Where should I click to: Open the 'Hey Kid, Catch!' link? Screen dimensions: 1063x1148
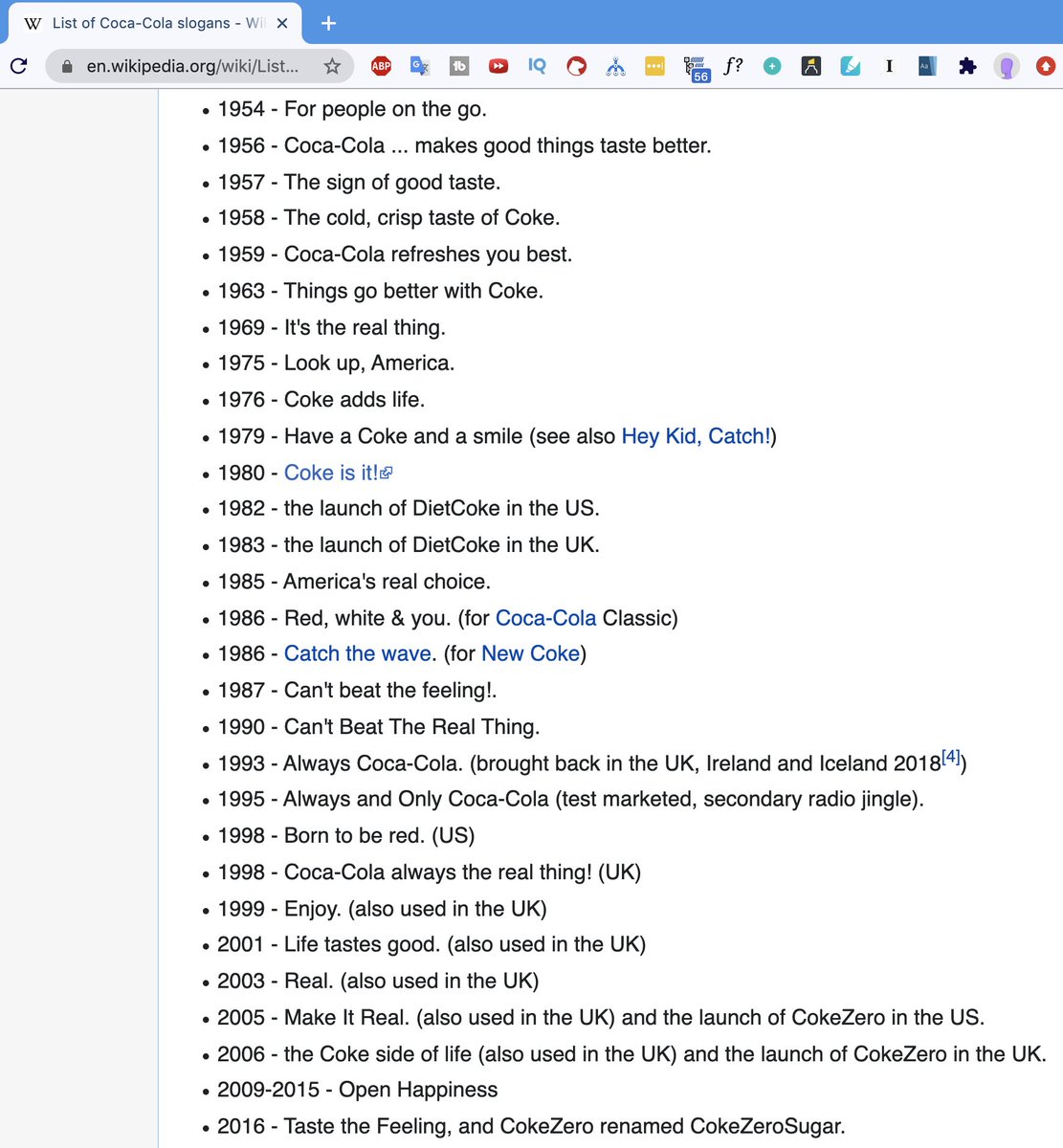point(696,436)
